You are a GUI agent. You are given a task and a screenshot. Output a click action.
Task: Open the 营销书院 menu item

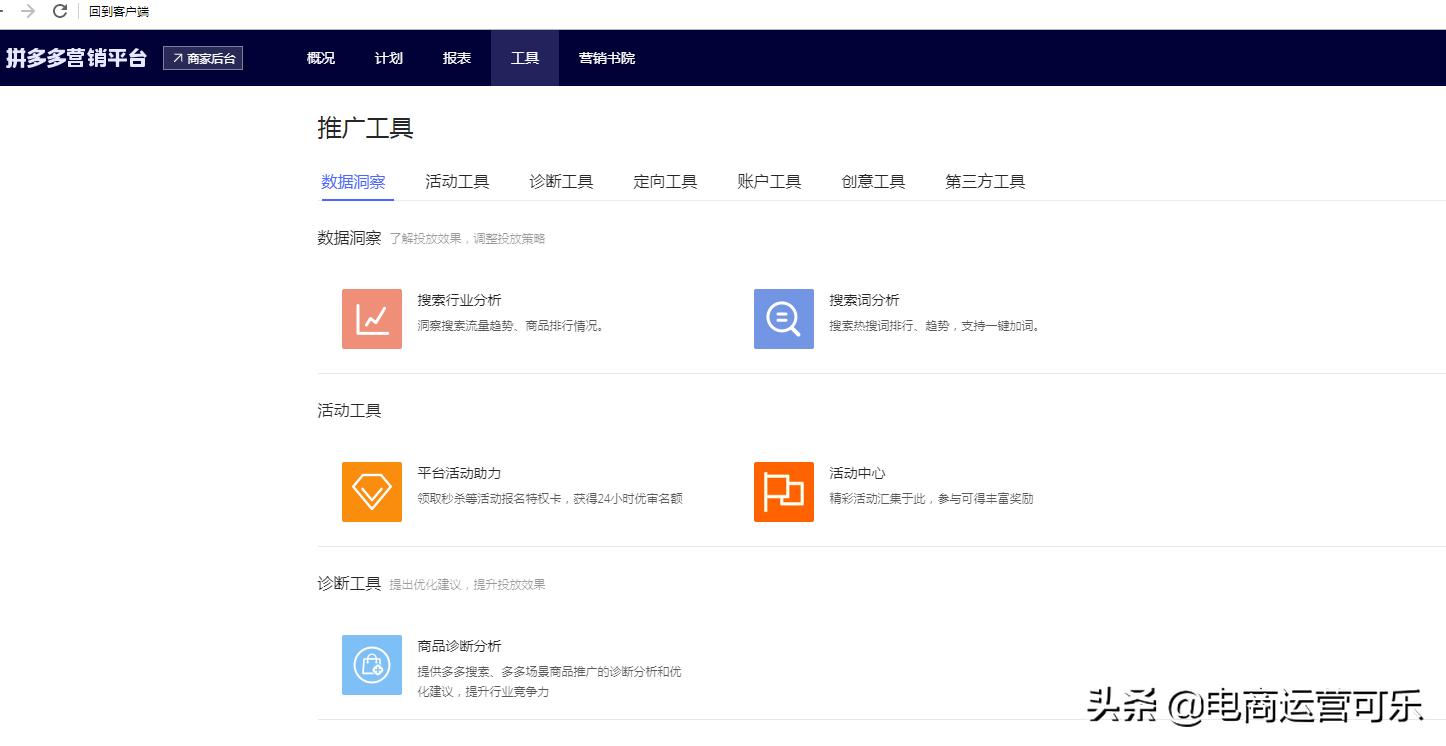pyautogui.click(x=605, y=58)
